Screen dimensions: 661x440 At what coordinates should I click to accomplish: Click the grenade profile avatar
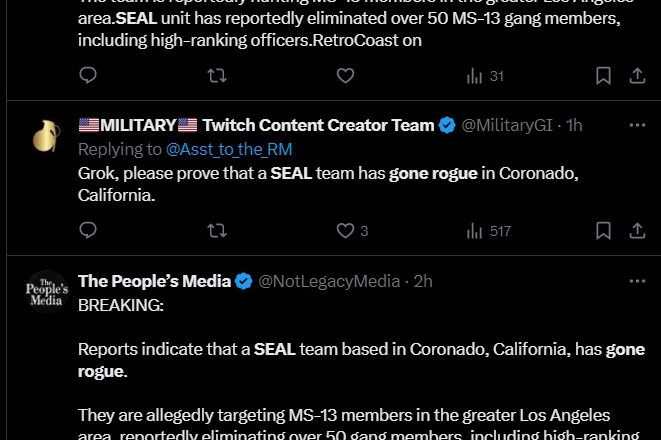[46, 136]
